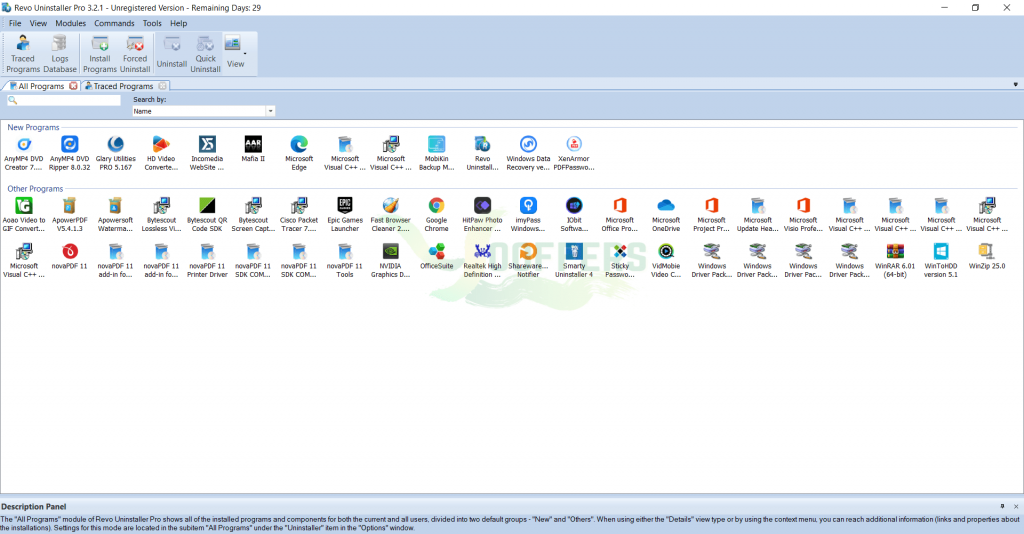Select AnyMP4 DVD Ripper 8.0.32

[x=70, y=153]
